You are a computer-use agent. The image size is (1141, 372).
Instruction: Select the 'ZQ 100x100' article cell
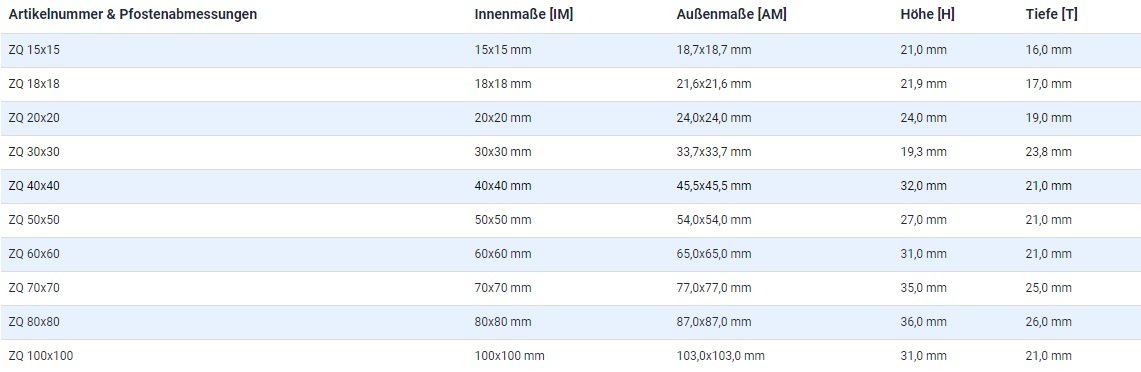41,356
